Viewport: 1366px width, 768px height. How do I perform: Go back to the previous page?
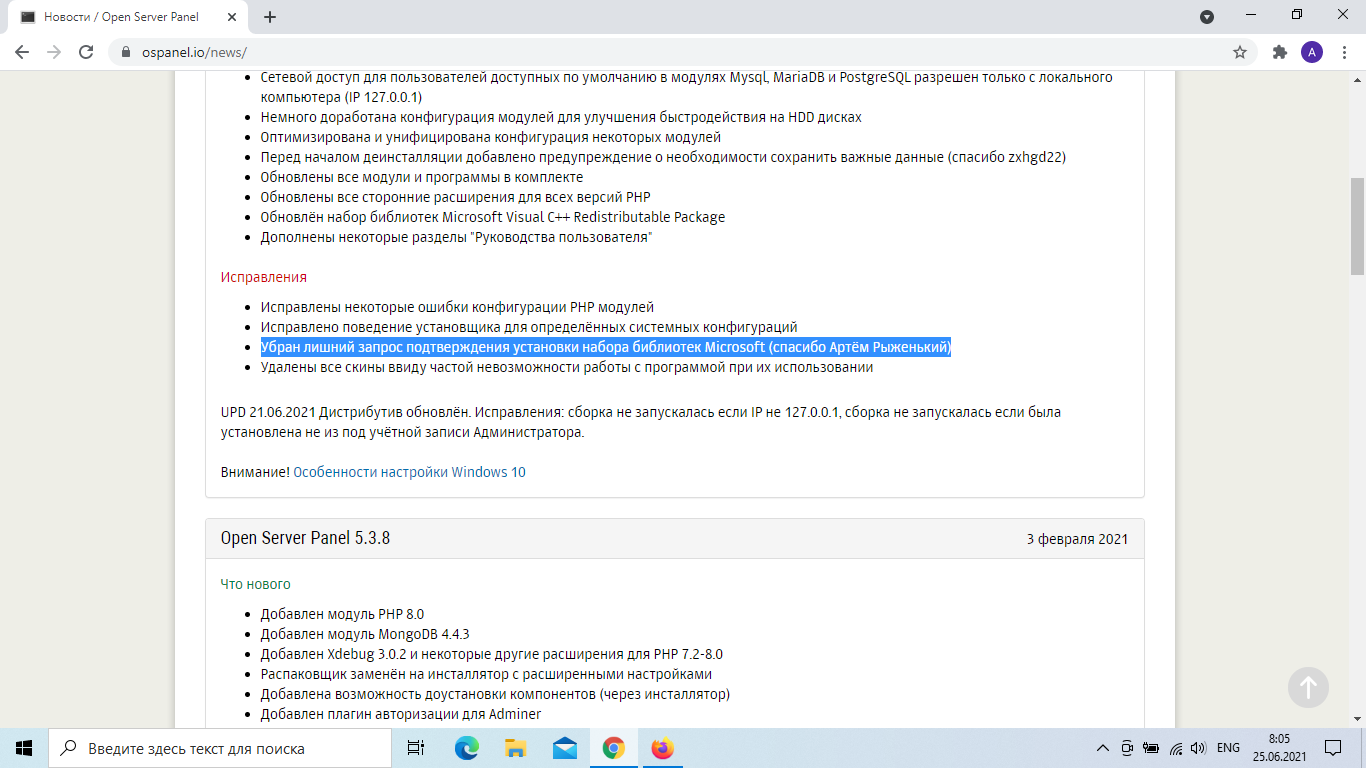pyautogui.click(x=22, y=52)
